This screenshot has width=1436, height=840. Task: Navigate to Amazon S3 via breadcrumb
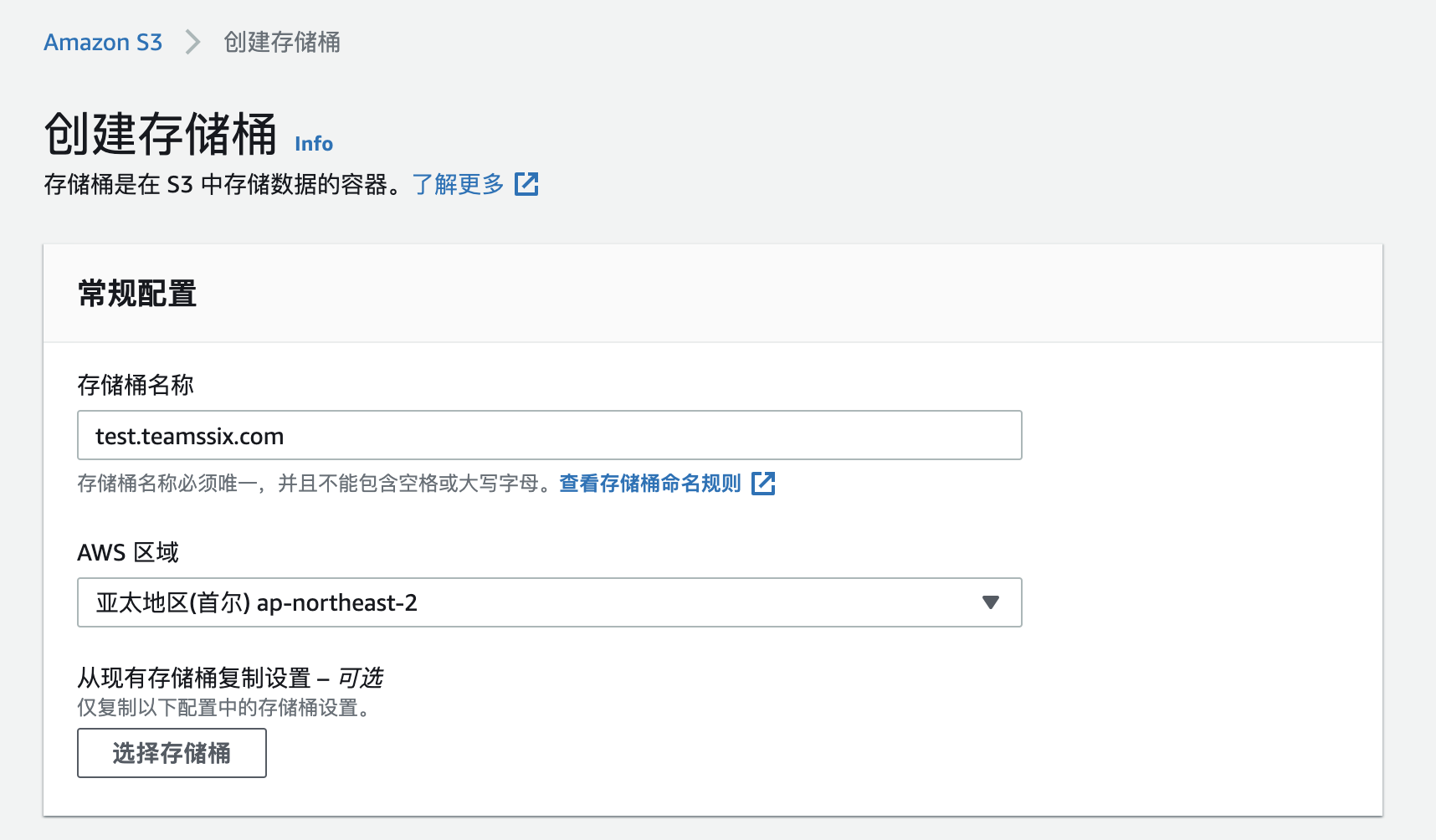click(x=103, y=41)
